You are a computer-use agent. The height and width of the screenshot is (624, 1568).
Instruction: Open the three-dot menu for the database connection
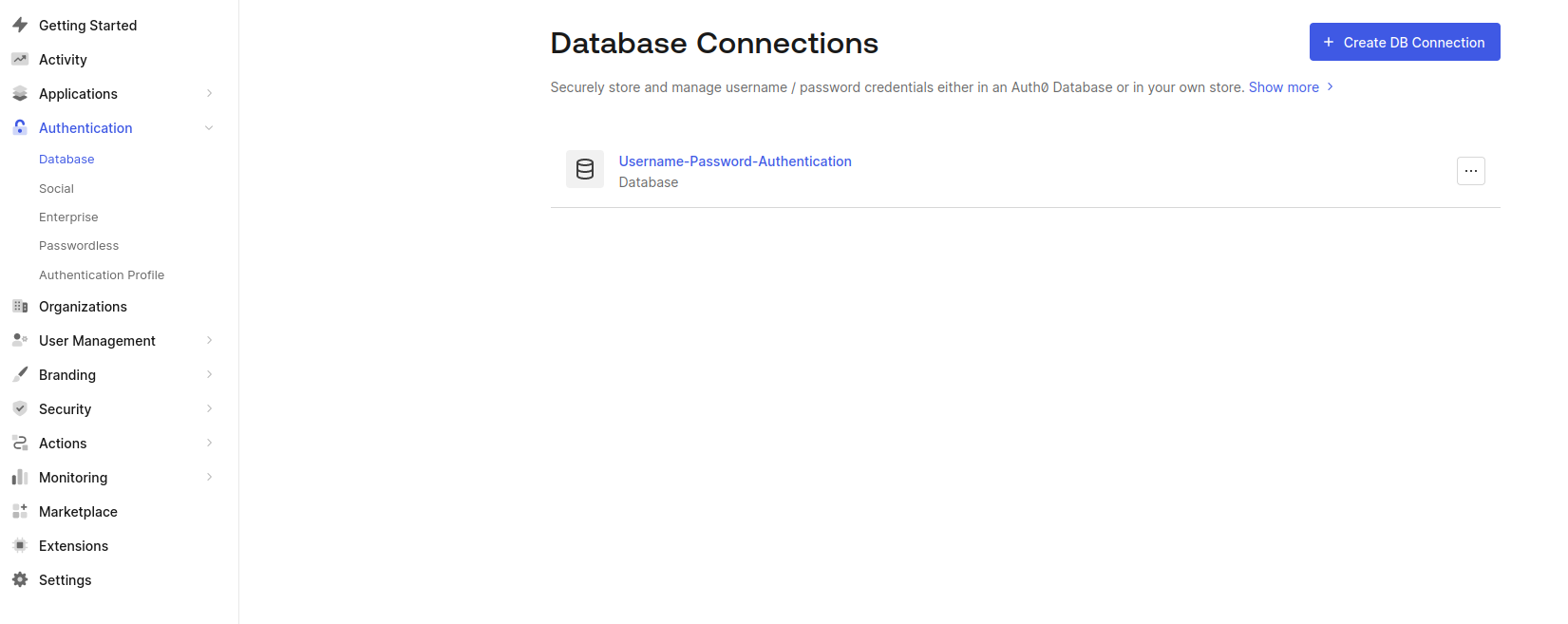(1470, 171)
